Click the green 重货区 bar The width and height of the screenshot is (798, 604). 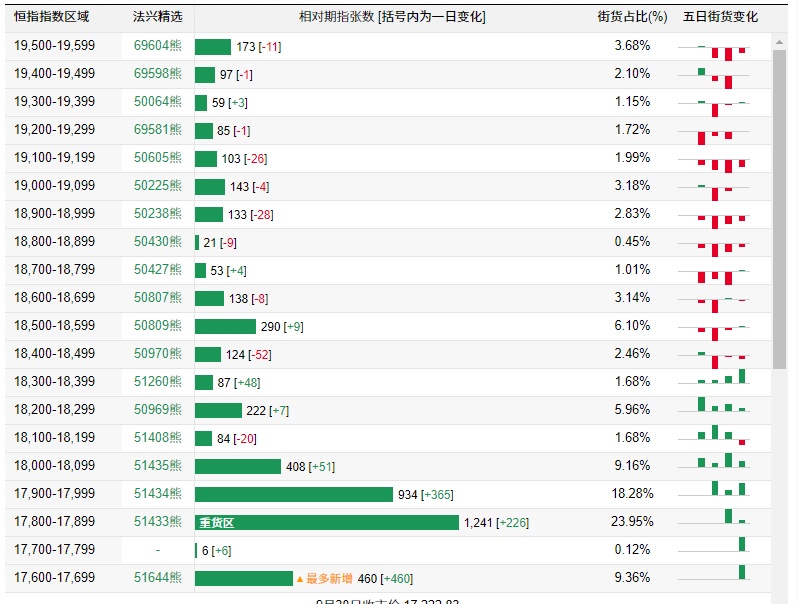coord(327,523)
